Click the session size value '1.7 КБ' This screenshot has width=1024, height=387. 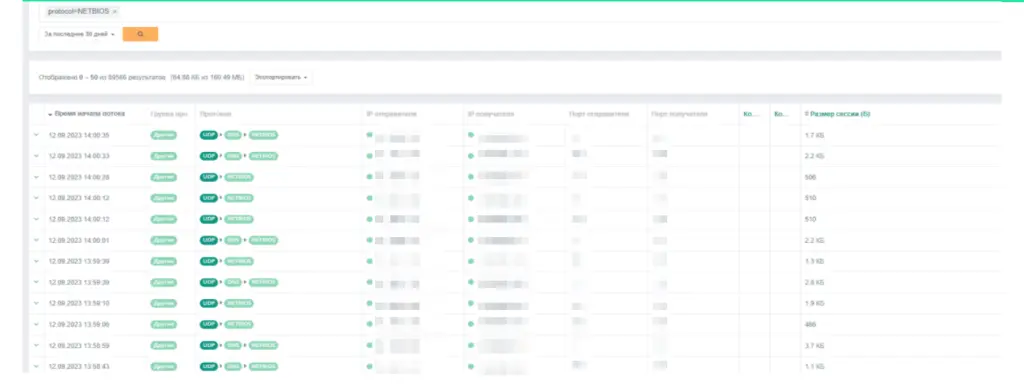pos(814,135)
